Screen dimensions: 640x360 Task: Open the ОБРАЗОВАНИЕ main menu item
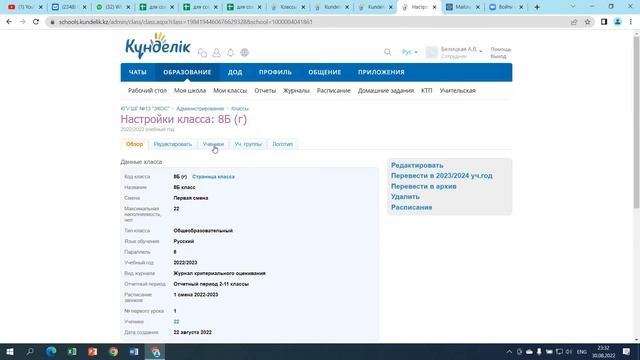187,72
